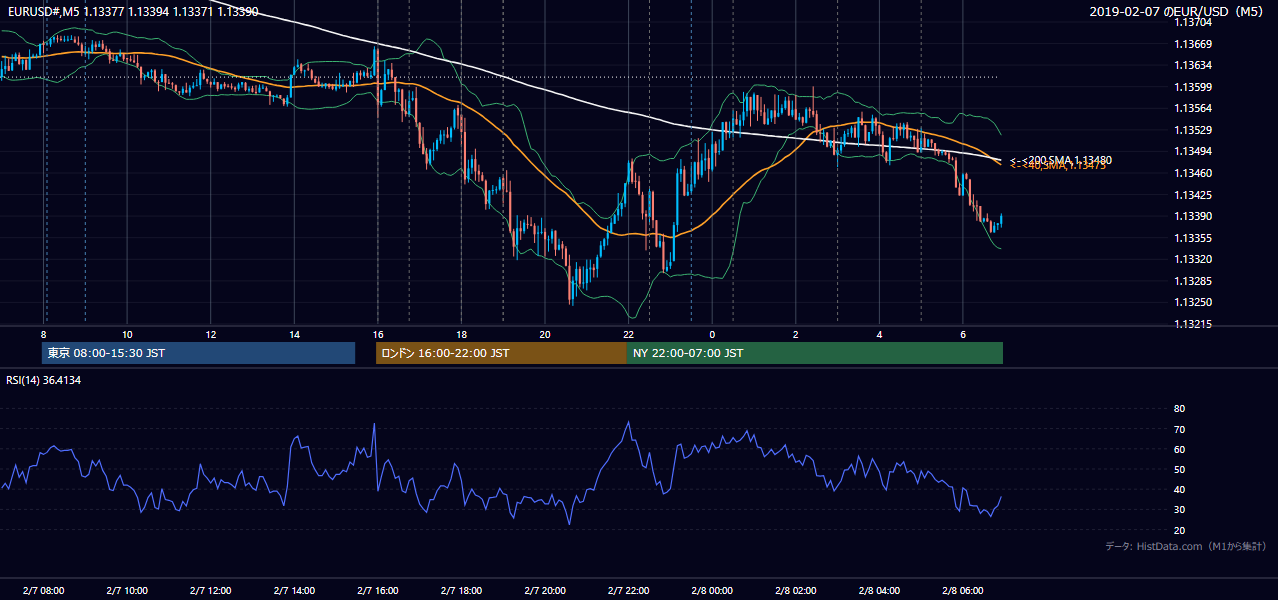
Task: Click RSI scale value 70
Action: (1180, 429)
